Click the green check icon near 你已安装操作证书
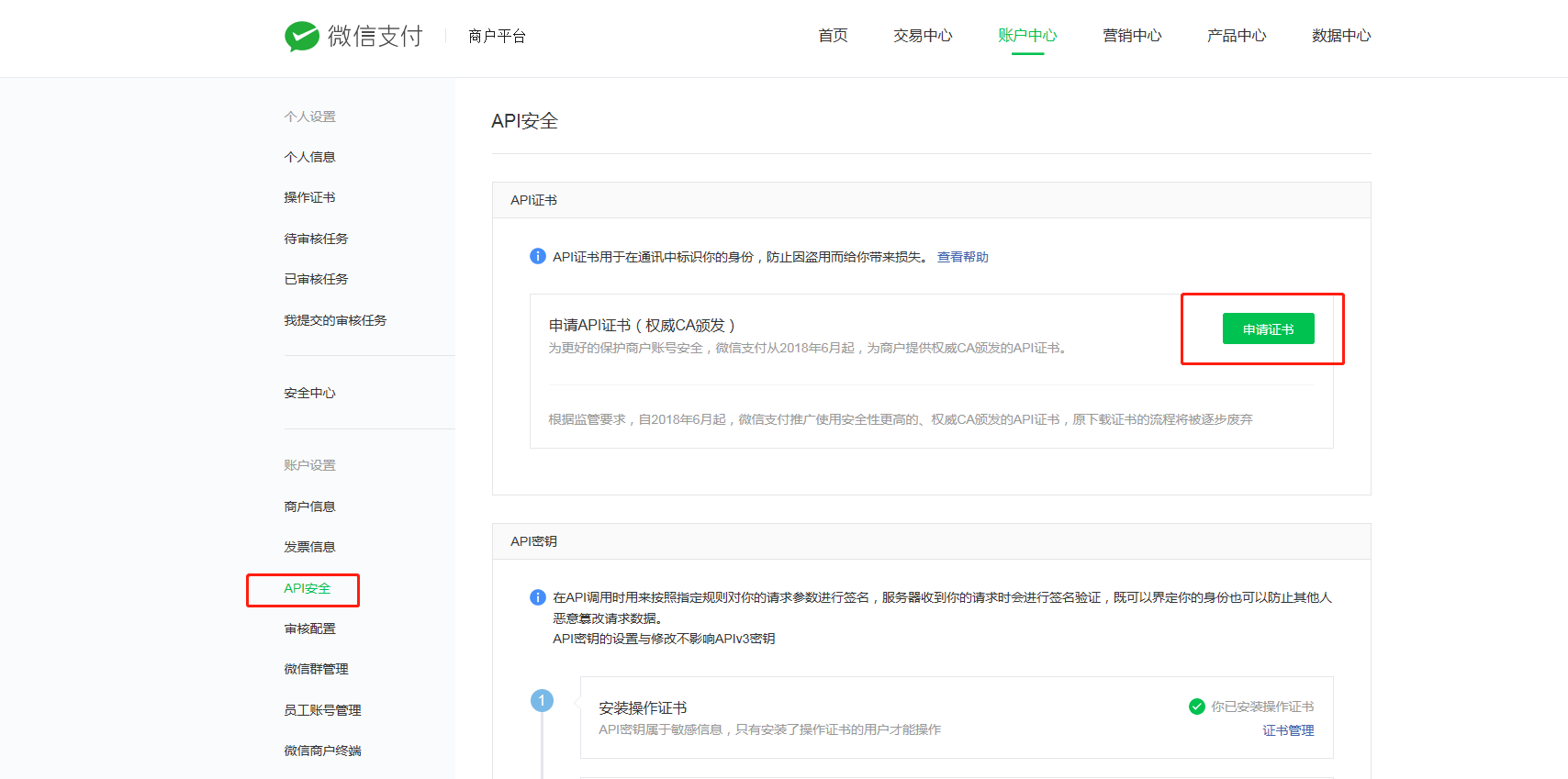Image resolution: width=1568 pixels, height=779 pixels. pyautogui.click(x=1197, y=707)
